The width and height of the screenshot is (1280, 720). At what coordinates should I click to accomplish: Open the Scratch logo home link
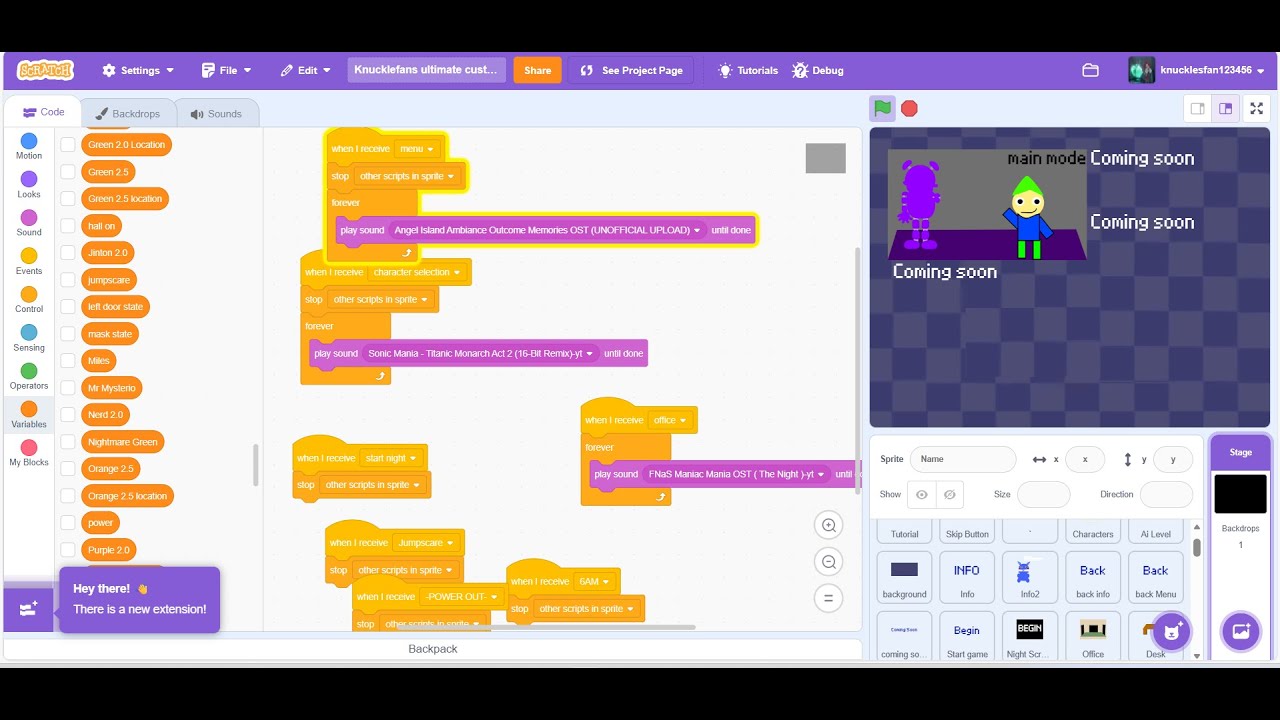(45, 70)
